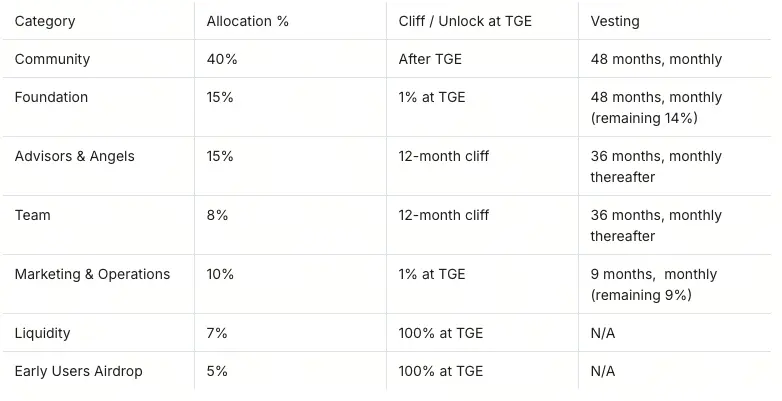Viewport: 782px width, 401px height.
Task: Click Foundation's 48 months vesting cell
Action: pyautogui.click(x=656, y=107)
